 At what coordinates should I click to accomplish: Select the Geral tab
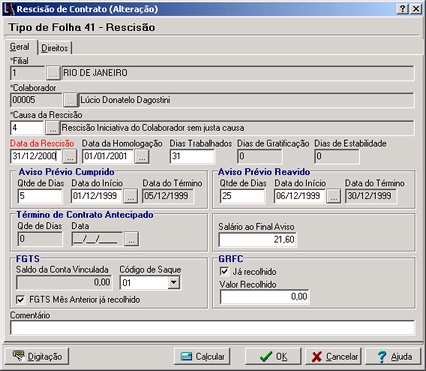click(20, 47)
